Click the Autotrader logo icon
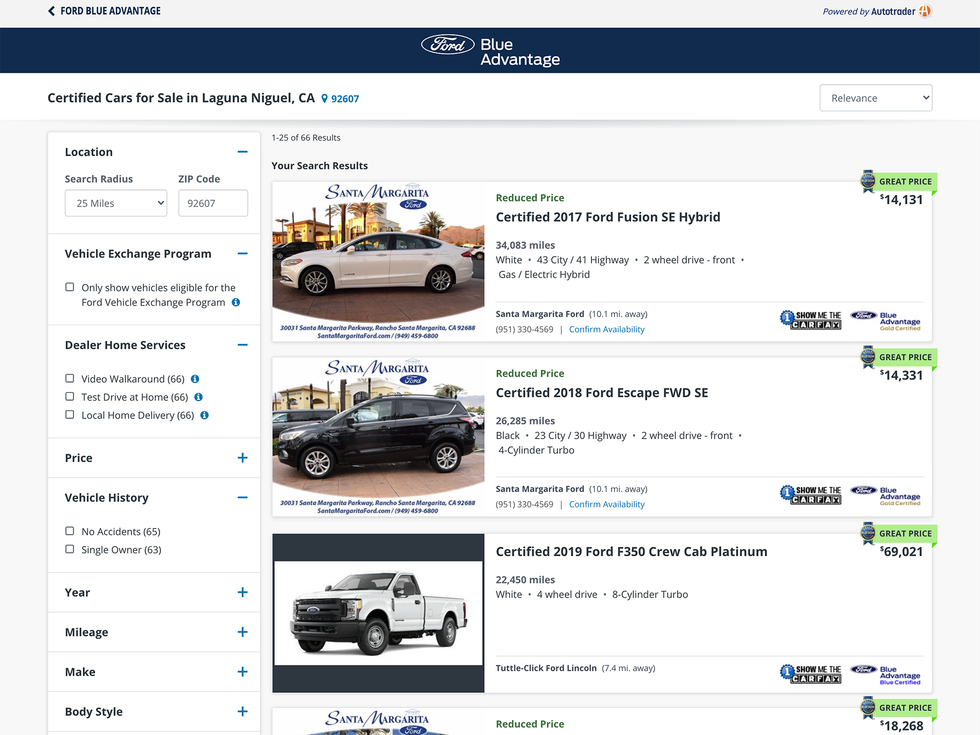Viewport: 980px width, 735px height. 925,11
